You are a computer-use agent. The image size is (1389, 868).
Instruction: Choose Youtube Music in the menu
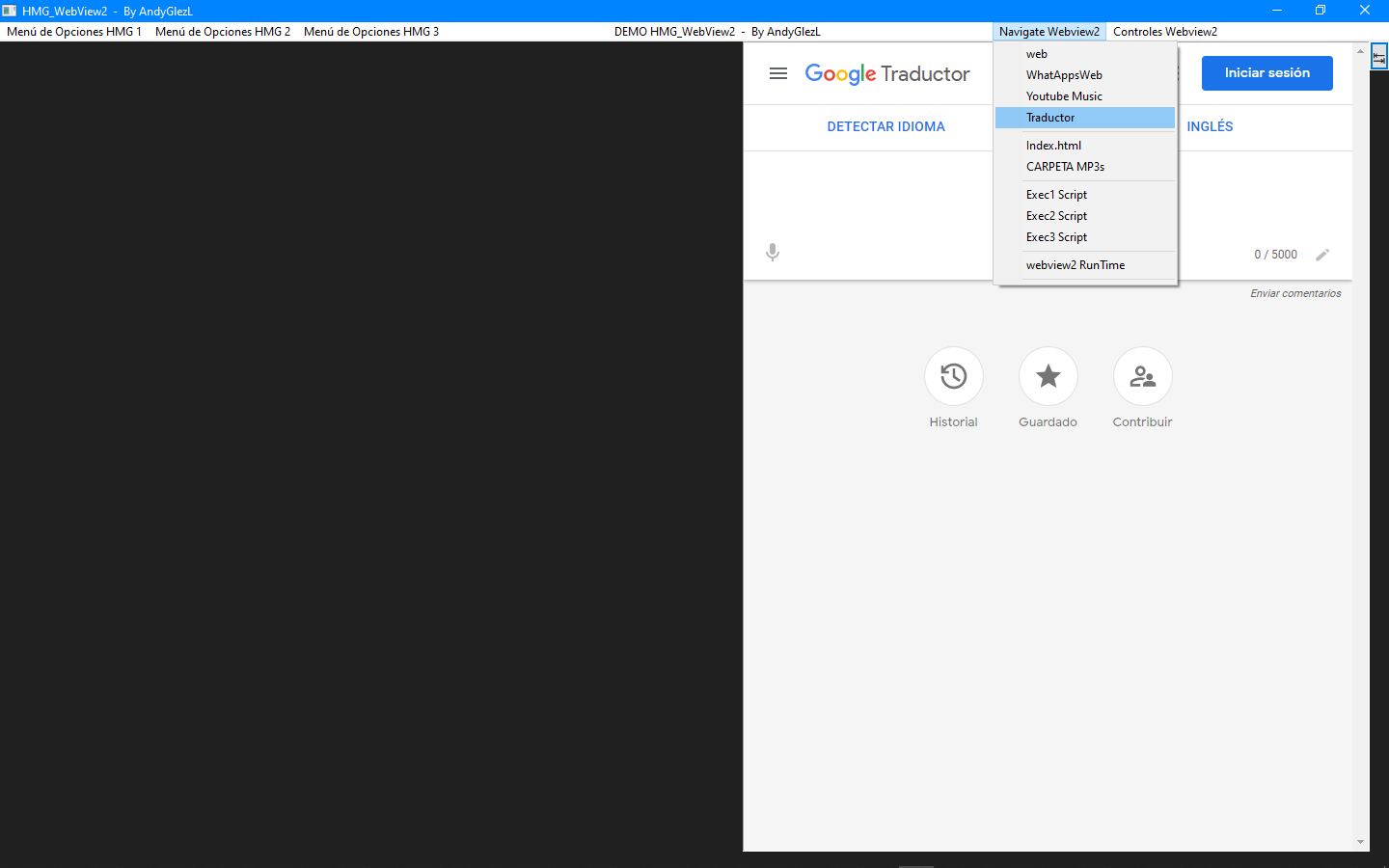(1064, 96)
